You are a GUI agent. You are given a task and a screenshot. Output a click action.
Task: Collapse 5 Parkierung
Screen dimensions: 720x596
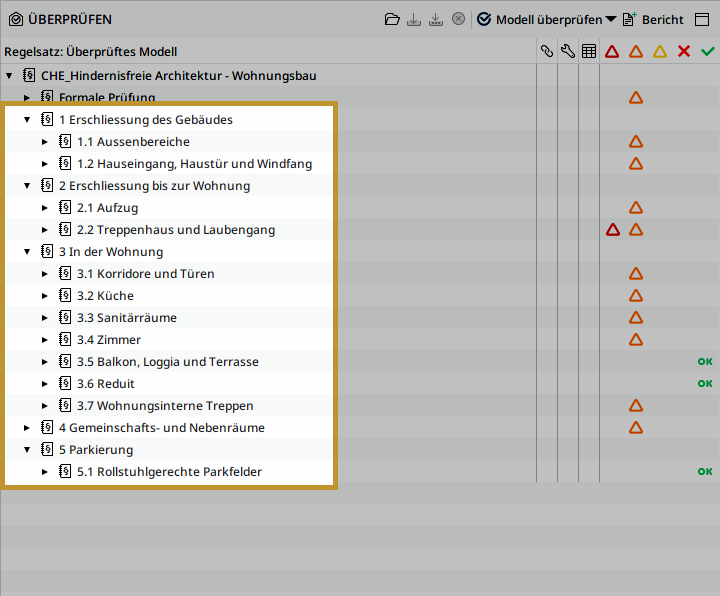27,450
